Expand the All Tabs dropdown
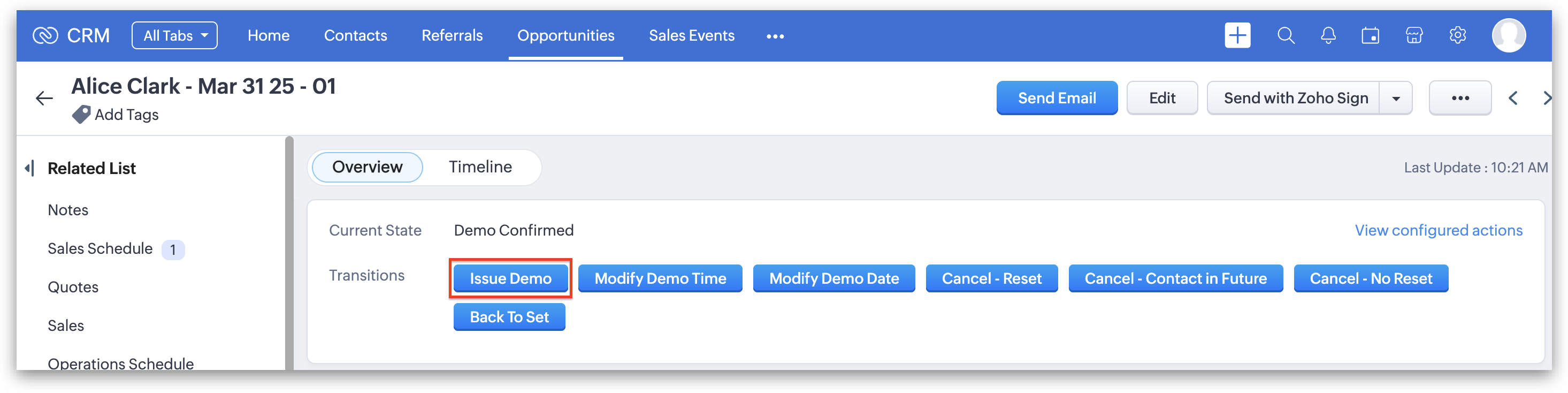This screenshot has height=393, width=1568. click(x=175, y=36)
